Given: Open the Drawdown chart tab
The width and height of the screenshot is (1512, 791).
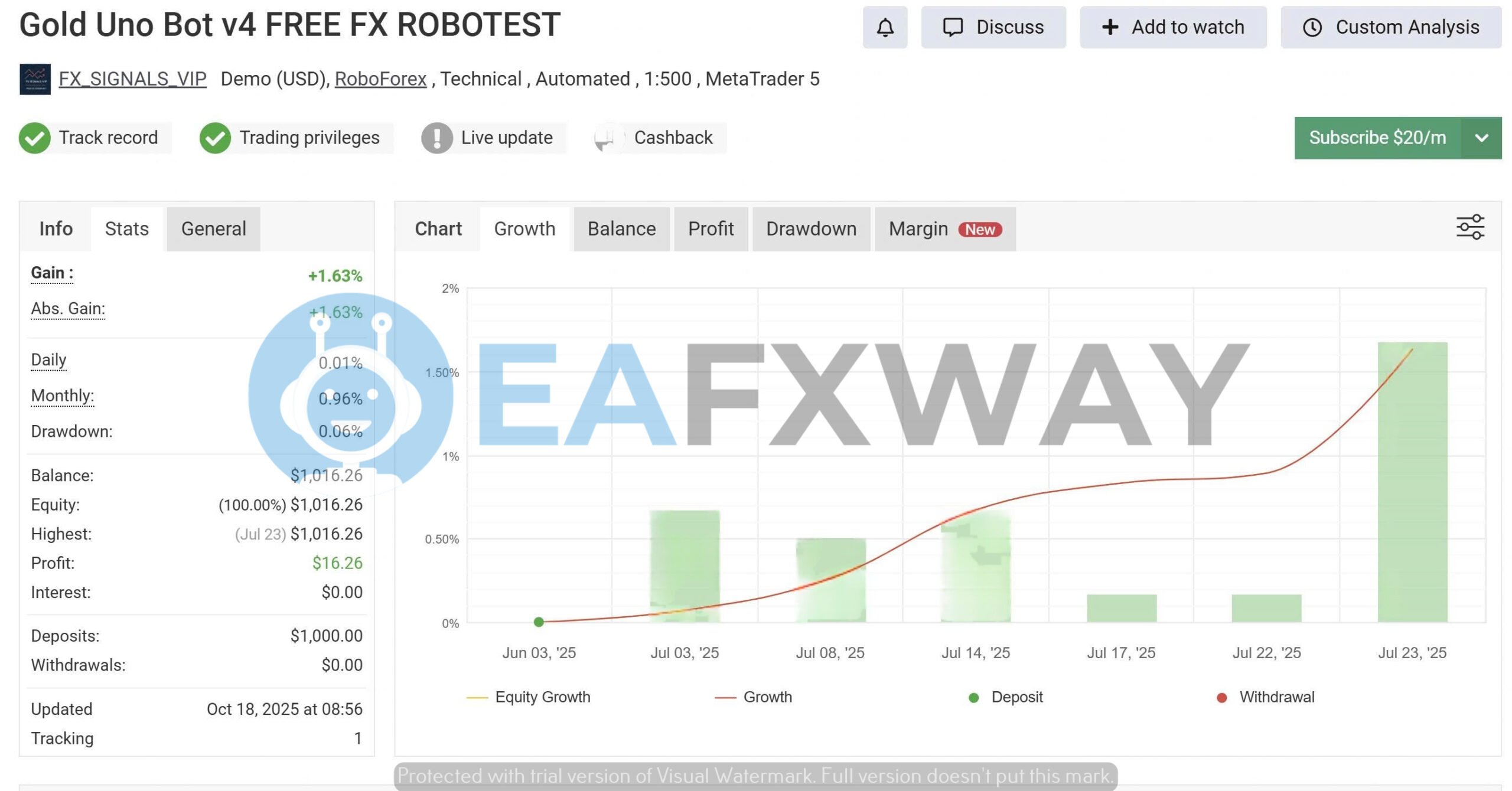Looking at the screenshot, I should (812, 228).
